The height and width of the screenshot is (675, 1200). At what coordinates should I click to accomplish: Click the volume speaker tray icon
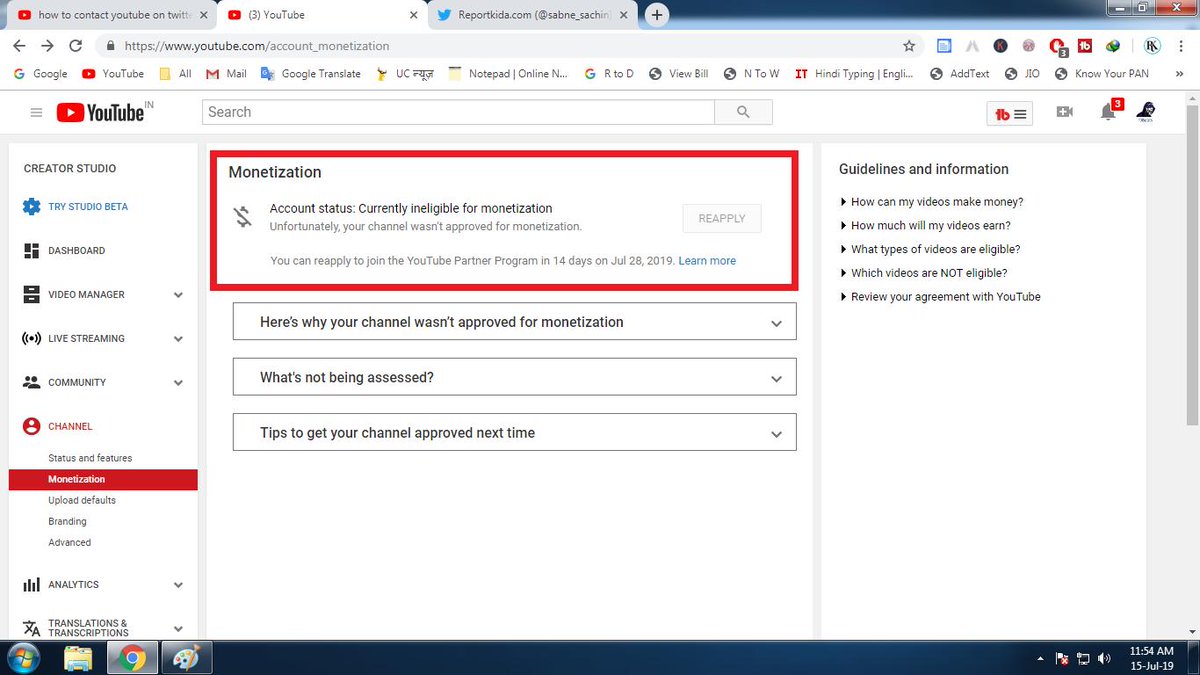1104,659
